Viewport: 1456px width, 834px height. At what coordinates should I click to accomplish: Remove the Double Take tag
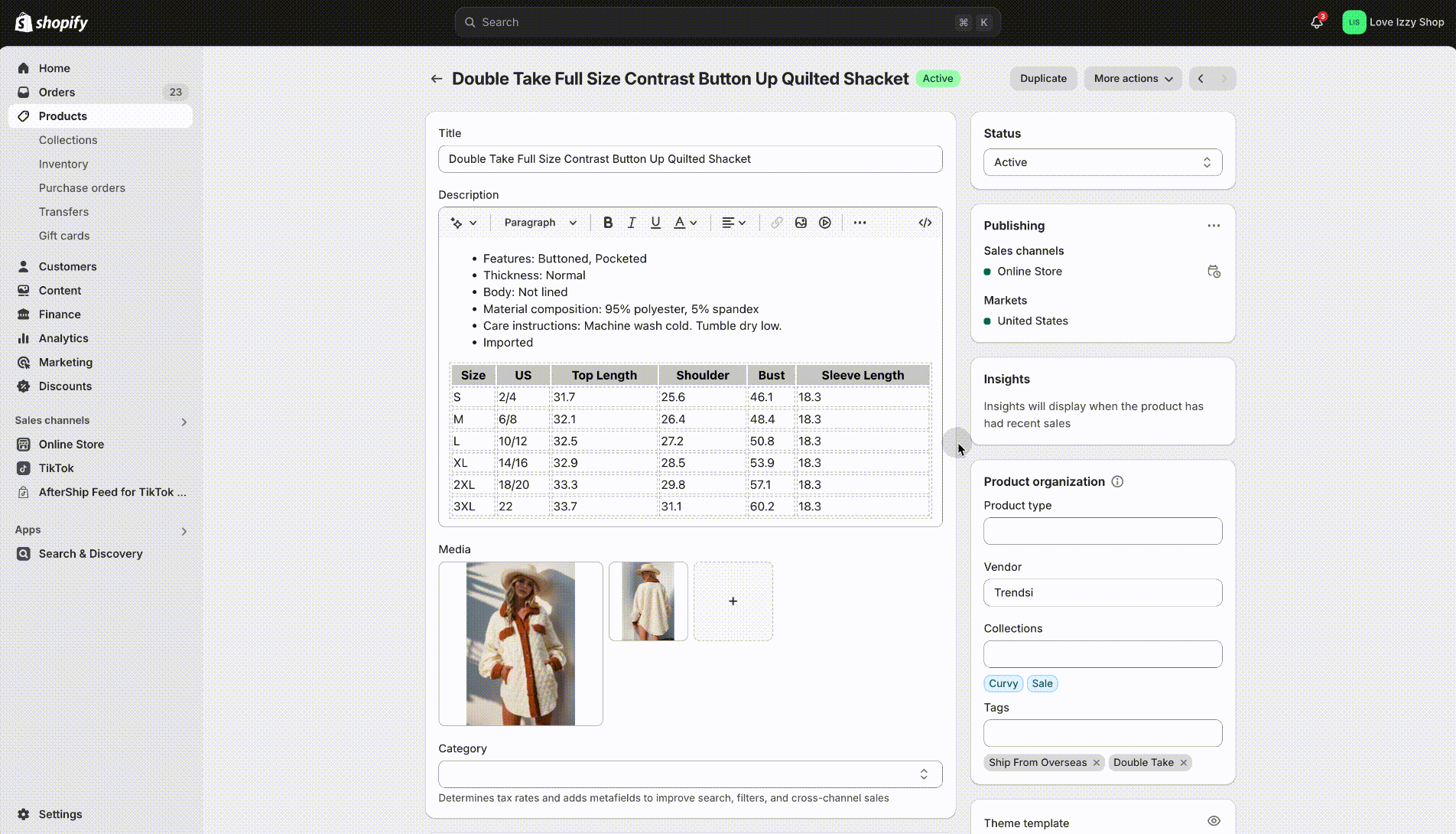coord(1184,763)
